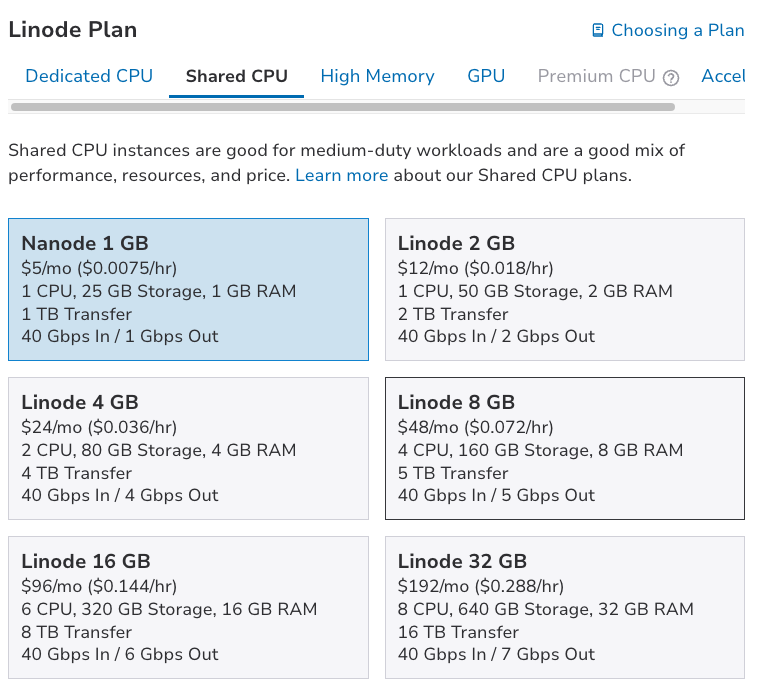The height and width of the screenshot is (684, 760).
Task: Open the High Memory tab
Action: click(378, 76)
